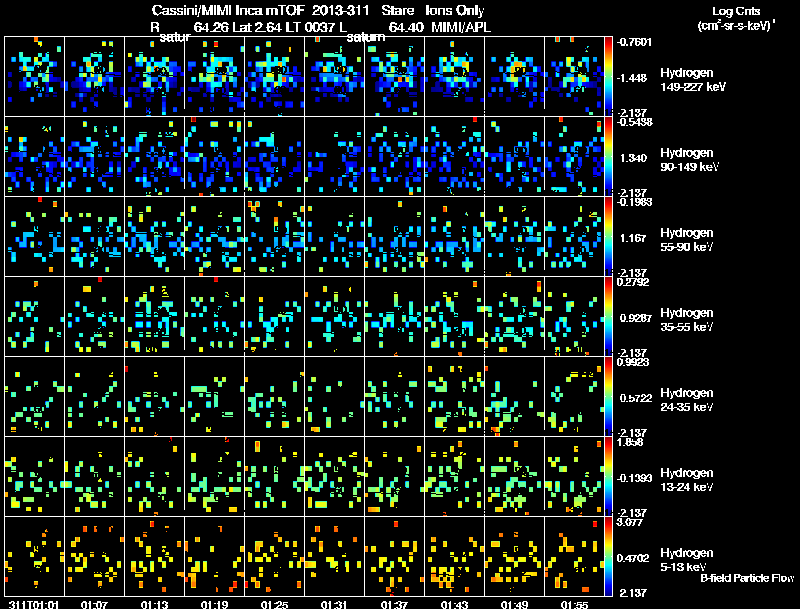800x609 pixels.
Task: Click the 0.9287 color scale value
Action: tap(635, 318)
